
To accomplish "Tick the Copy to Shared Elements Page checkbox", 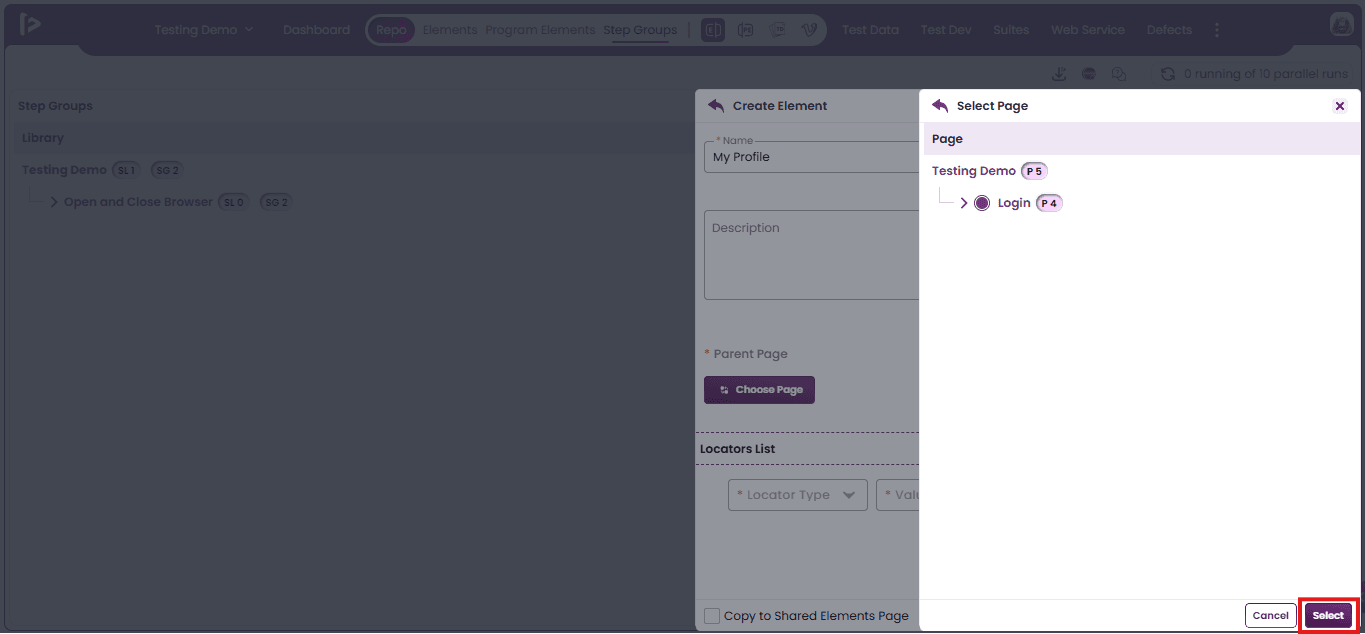I will pos(712,616).
